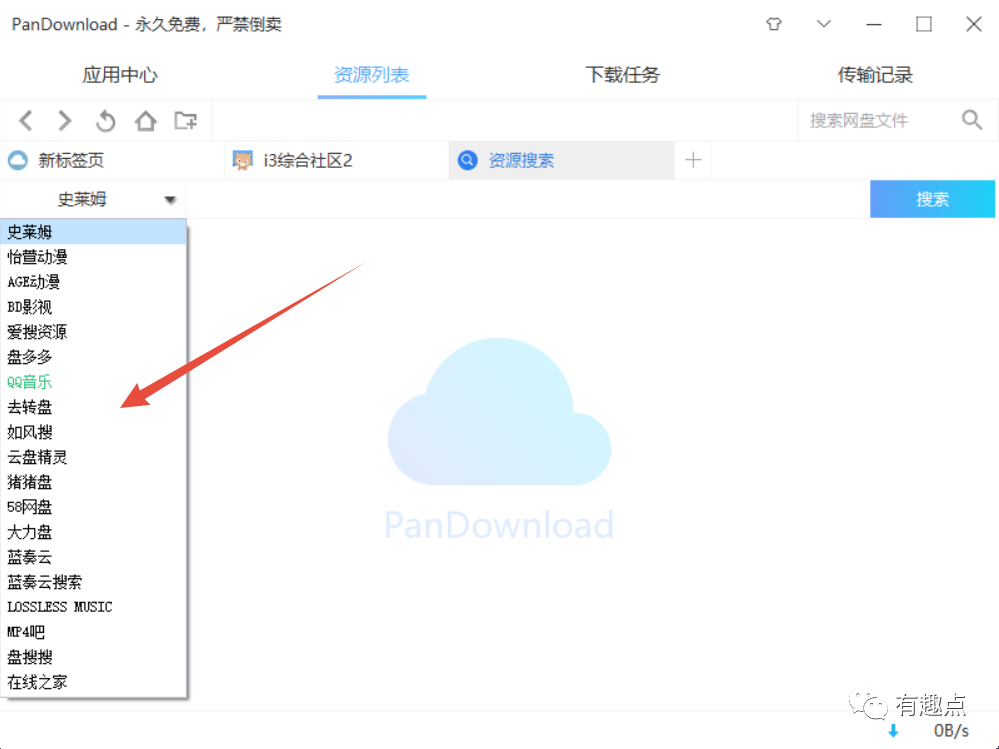Choose 蓝奏云 from the list
This screenshot has height=749, width=999.
93,557
